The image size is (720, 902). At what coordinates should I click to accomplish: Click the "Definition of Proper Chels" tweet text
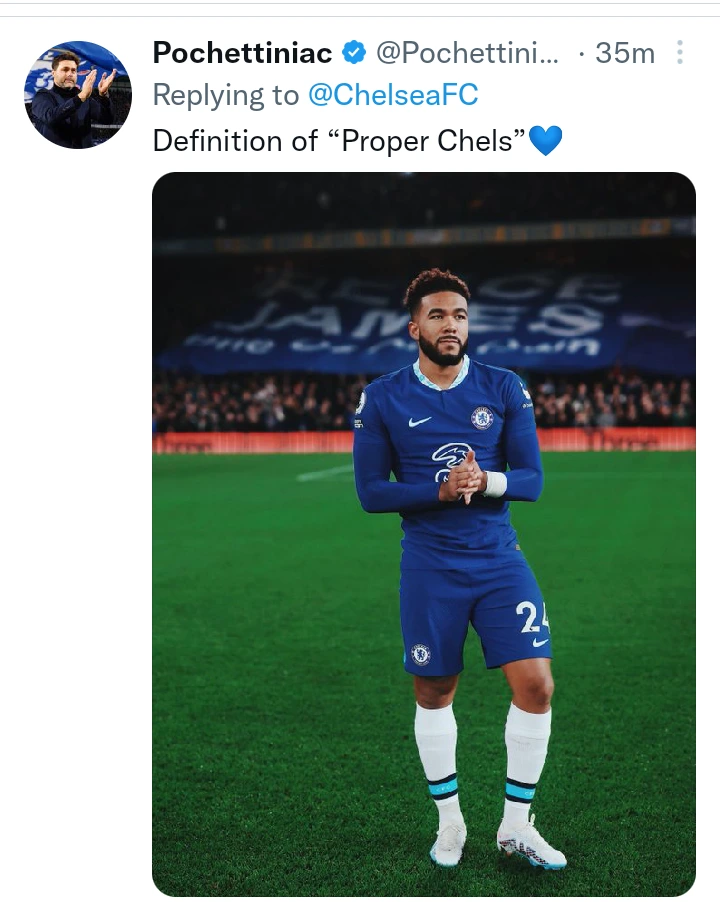(338, 141)
